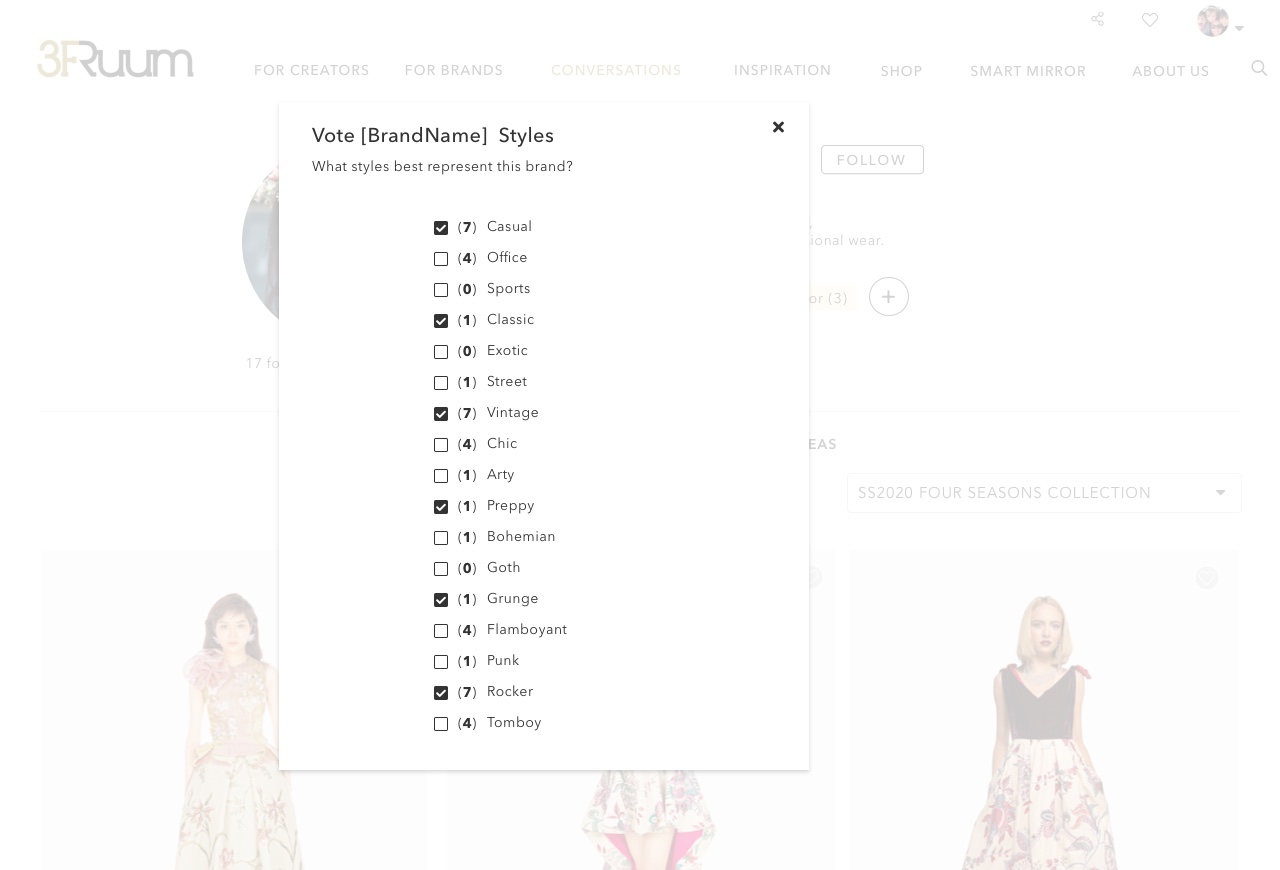Click the Vintage style label

tap(513, 413)
